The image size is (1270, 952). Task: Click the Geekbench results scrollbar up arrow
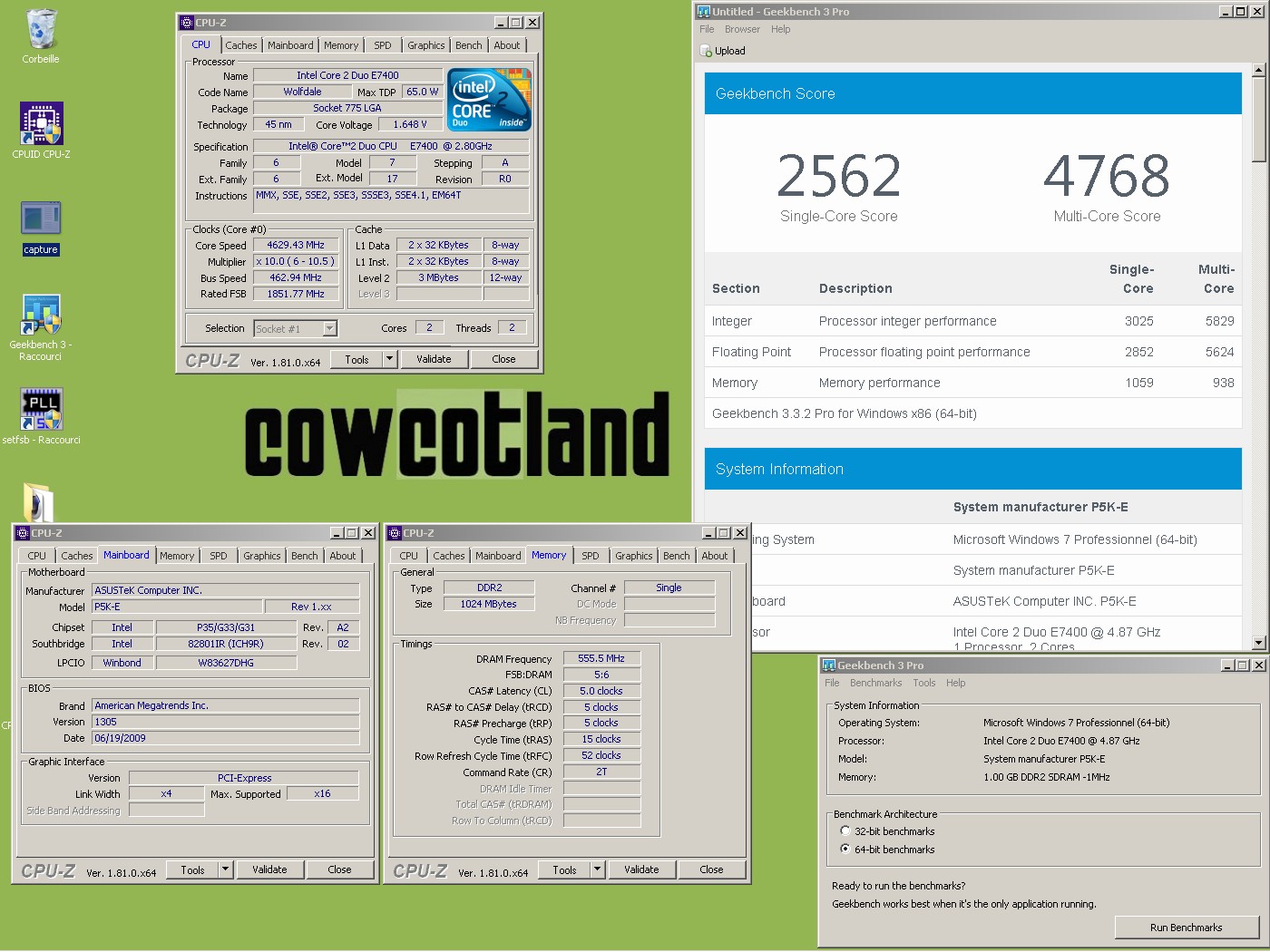coord(1258,70)
